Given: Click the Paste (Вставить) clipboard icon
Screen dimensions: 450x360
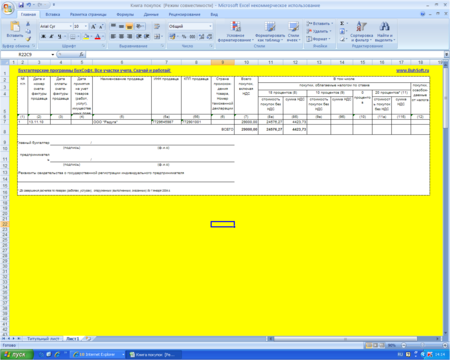Looking at the screenshot, I should point(15,27).
